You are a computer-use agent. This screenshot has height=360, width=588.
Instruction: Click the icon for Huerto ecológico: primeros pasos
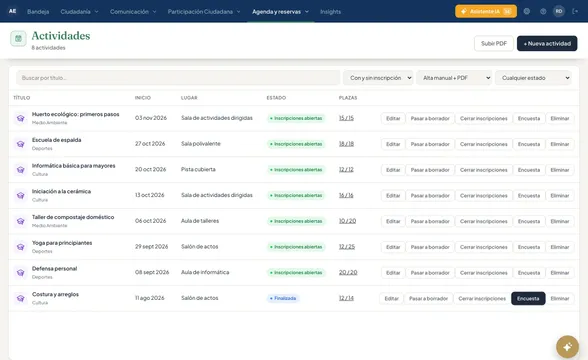tap(21, 118)
